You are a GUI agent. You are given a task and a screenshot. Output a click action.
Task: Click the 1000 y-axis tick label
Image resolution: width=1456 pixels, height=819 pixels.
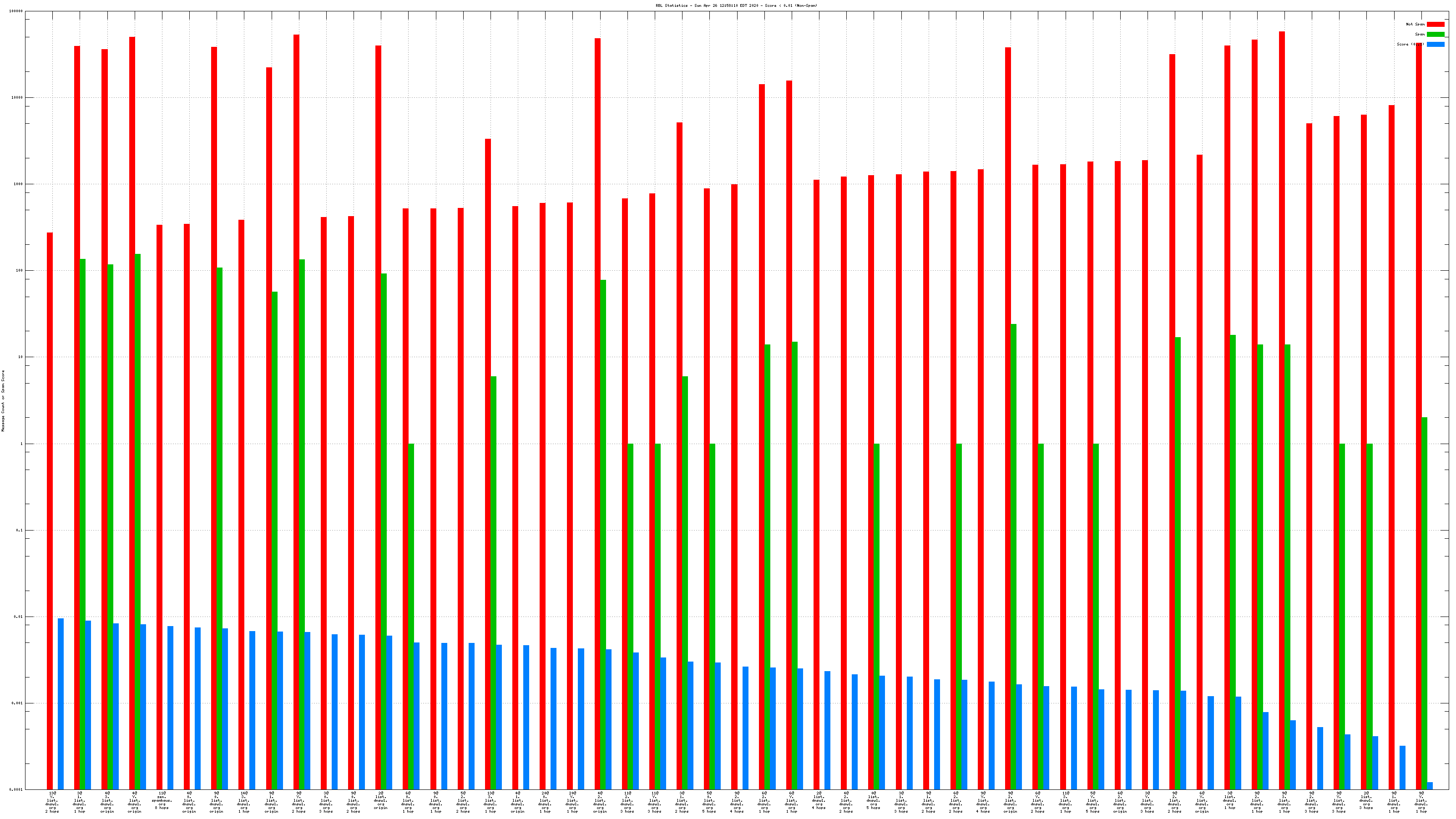coord(18,184)
